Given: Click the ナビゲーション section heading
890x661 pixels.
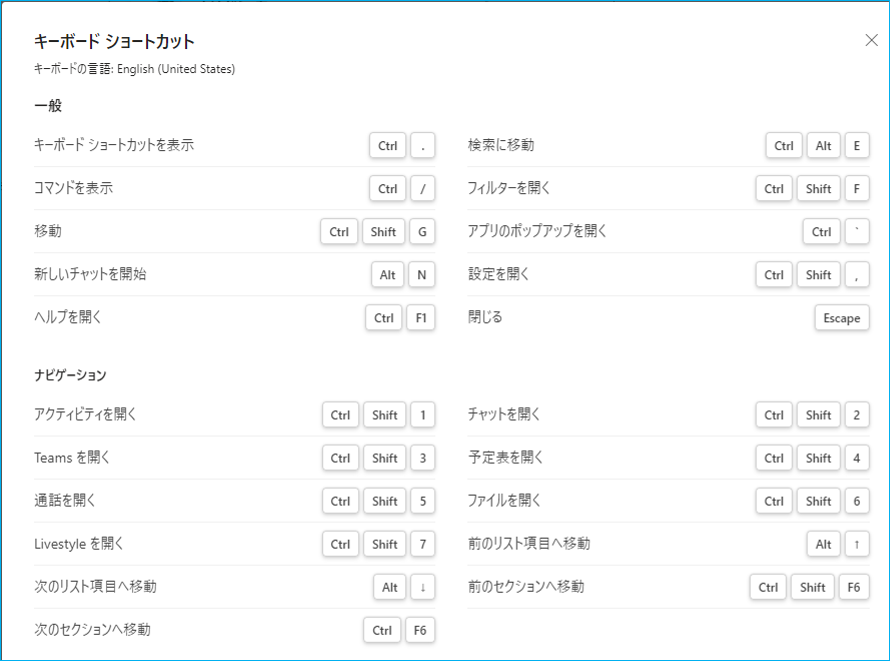Looking at the screenshot, I should click(70, 375).
